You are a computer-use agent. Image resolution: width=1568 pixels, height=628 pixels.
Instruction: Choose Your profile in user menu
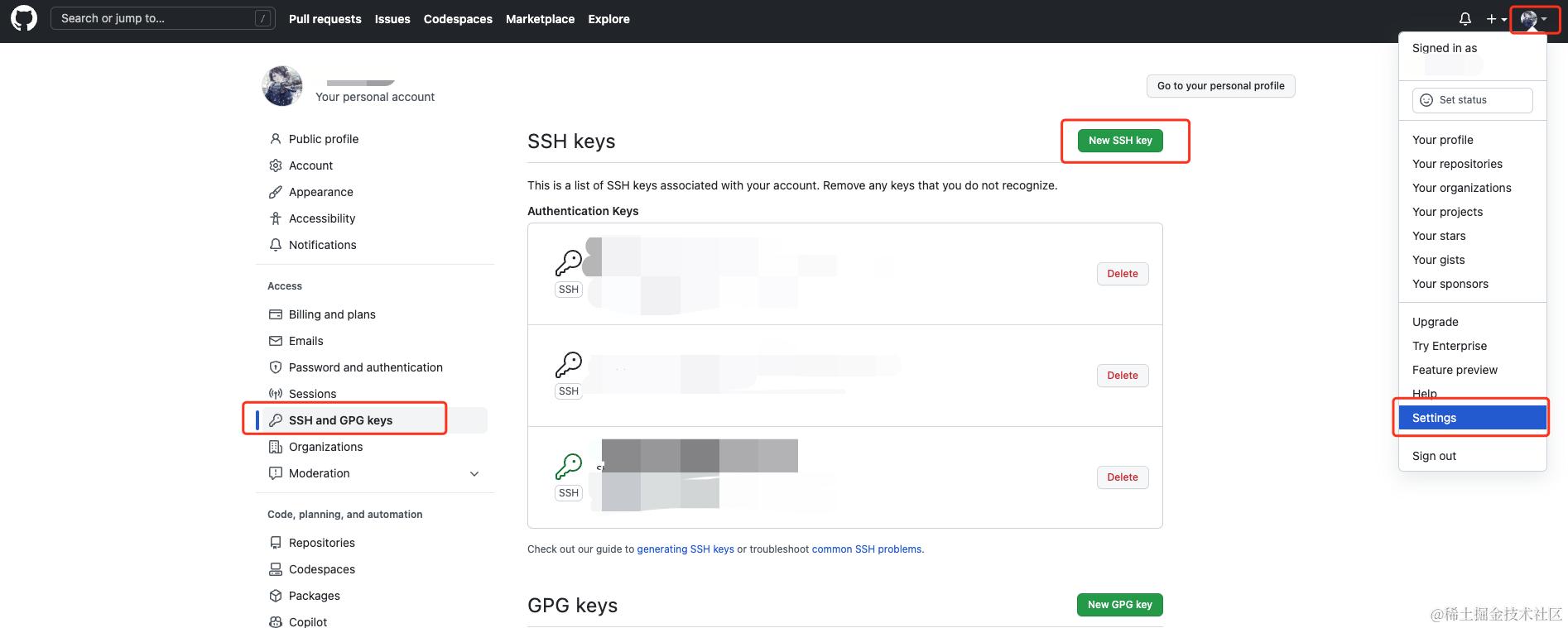pos(1472,140)
